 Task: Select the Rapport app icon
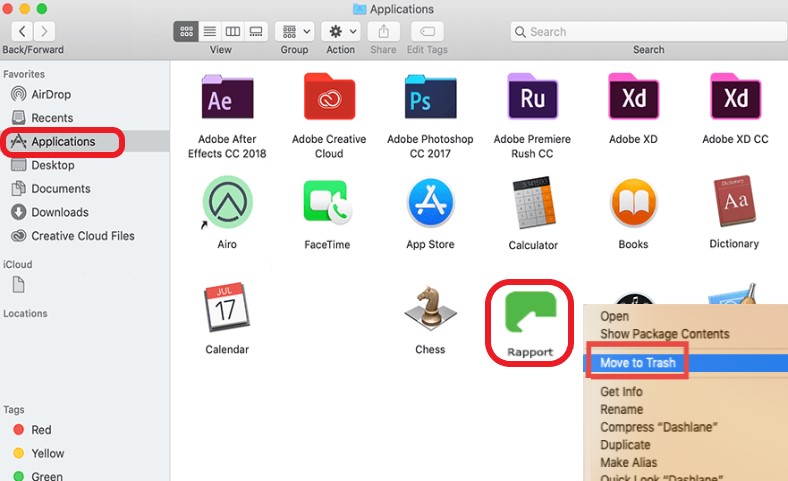[x=530, y=313]
